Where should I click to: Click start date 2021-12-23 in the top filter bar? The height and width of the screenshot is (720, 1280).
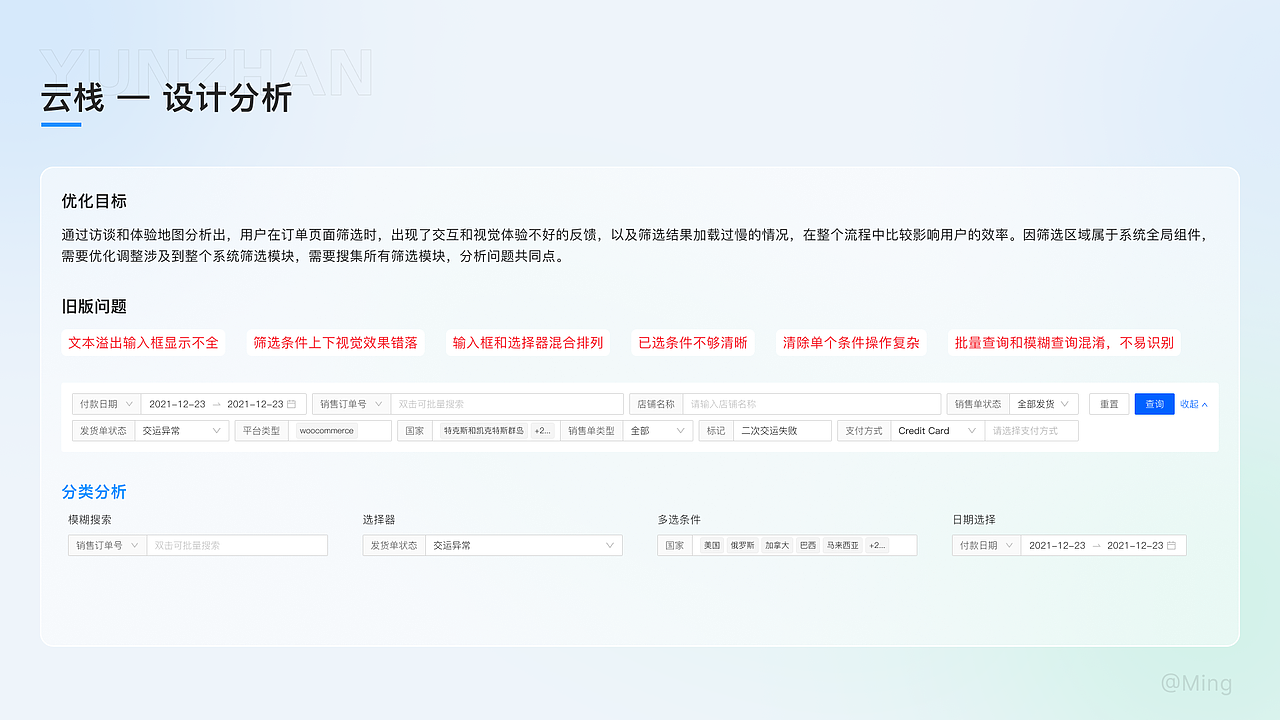click(178, 404)
